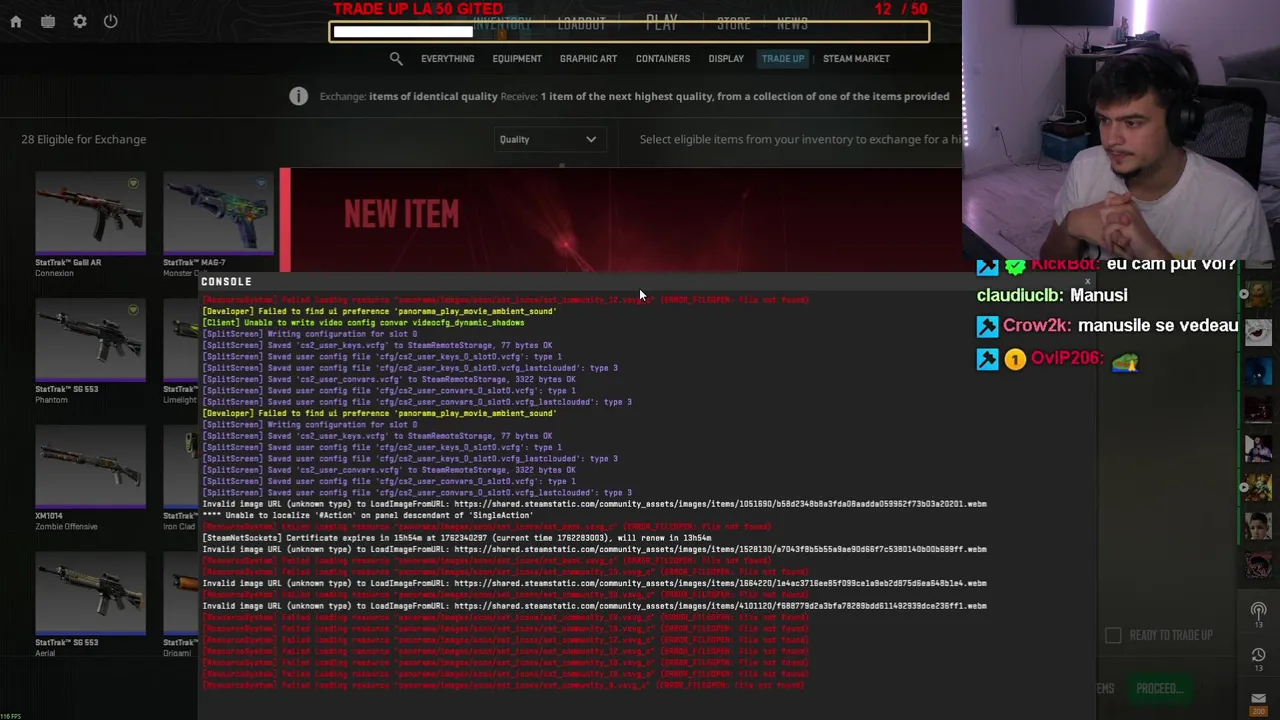Close the console with the x
This screenshot has height=720, width=1280.
1088,282
